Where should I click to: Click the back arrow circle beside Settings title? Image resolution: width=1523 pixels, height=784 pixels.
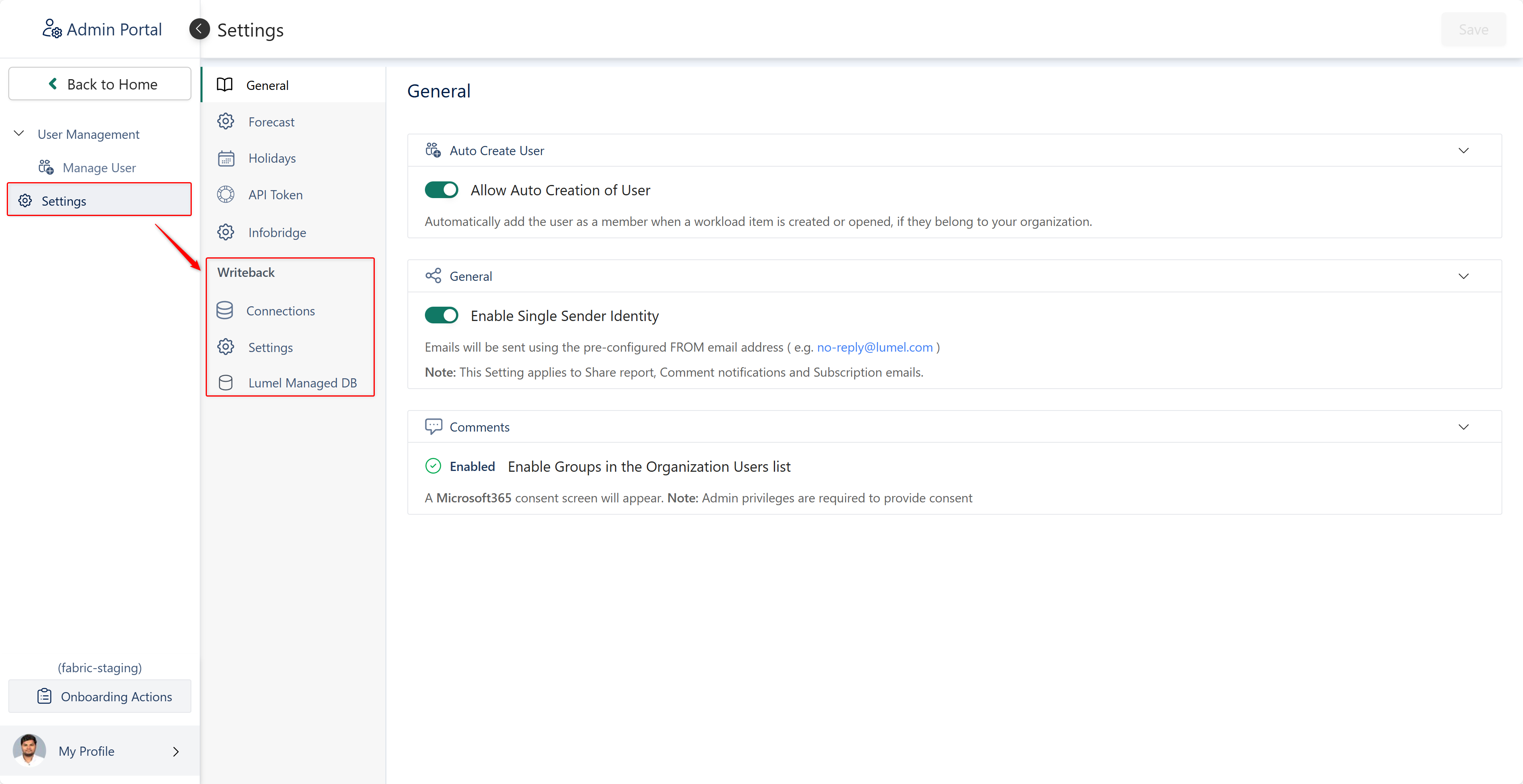point(199,29)
